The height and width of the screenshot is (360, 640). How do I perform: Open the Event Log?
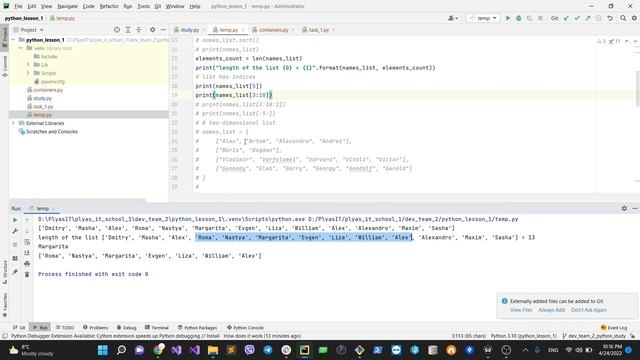pyautogui.click(x=614, y=328)
